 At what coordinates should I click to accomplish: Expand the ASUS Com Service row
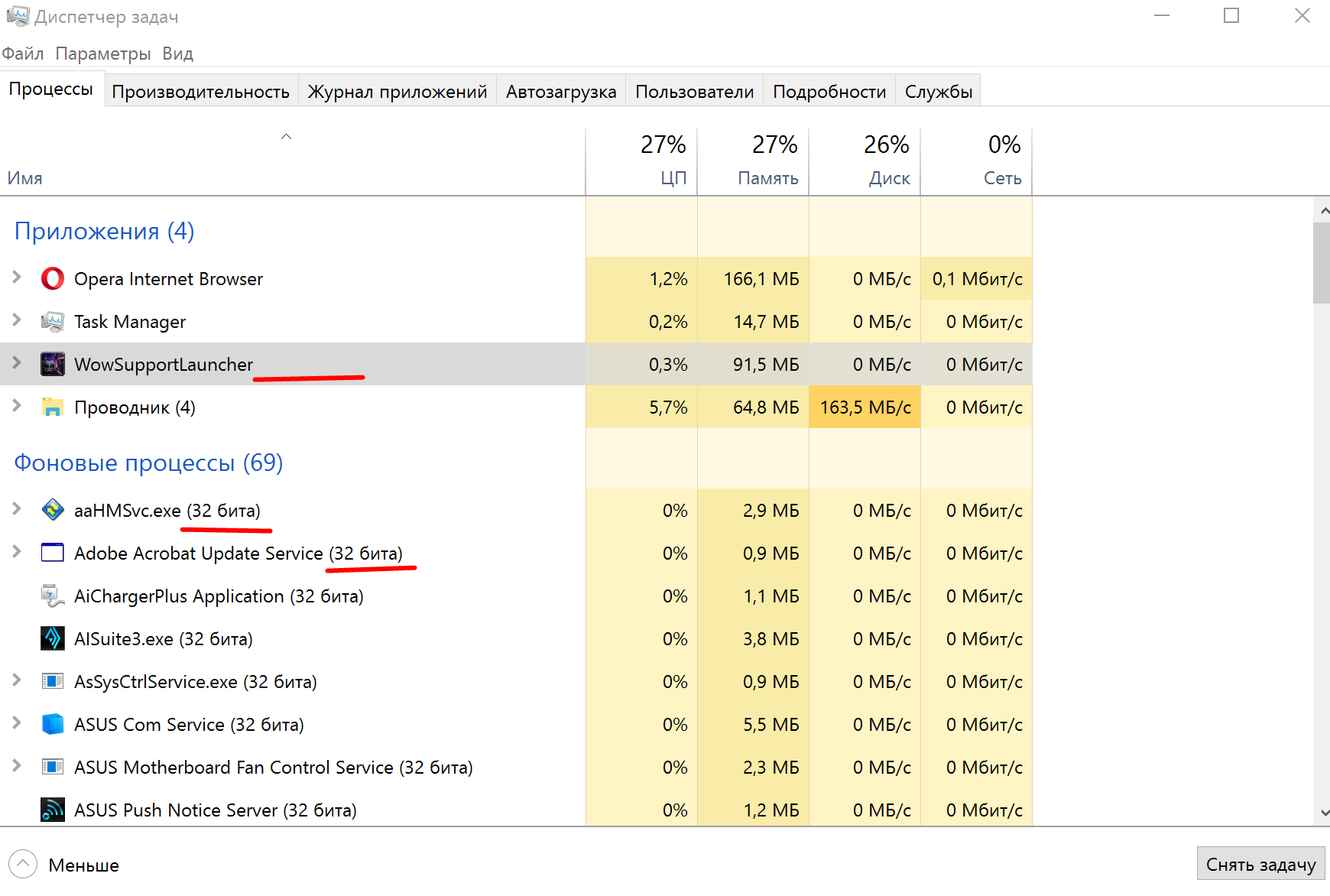pos(17,723)
